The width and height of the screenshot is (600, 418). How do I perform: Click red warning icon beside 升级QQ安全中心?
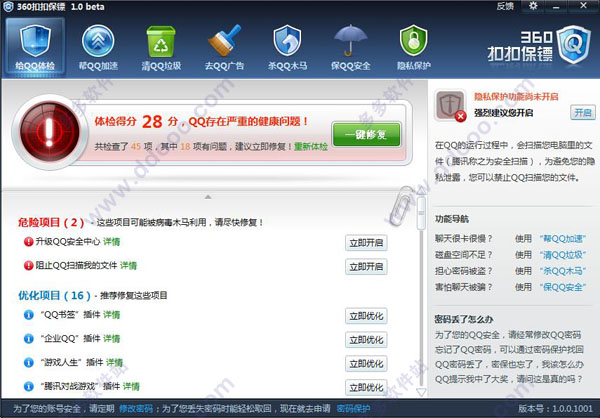tap(29, 242)
